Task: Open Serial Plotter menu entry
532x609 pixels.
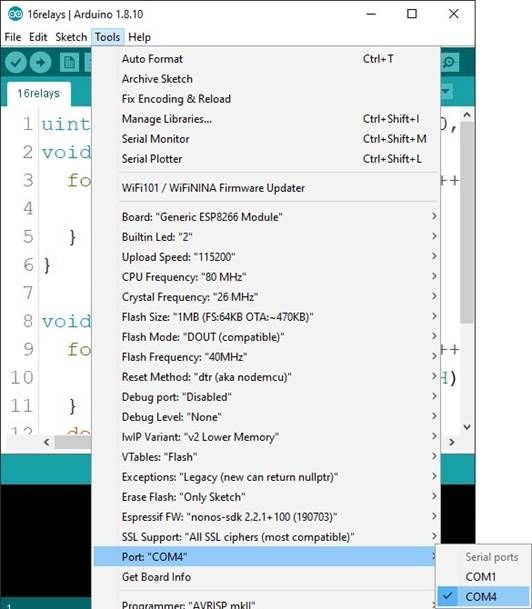Action: 266,159
